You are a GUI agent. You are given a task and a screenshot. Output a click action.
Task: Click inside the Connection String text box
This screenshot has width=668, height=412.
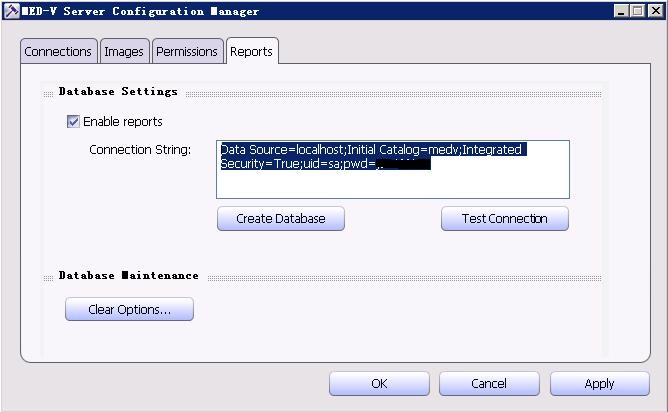coord(393,169)
